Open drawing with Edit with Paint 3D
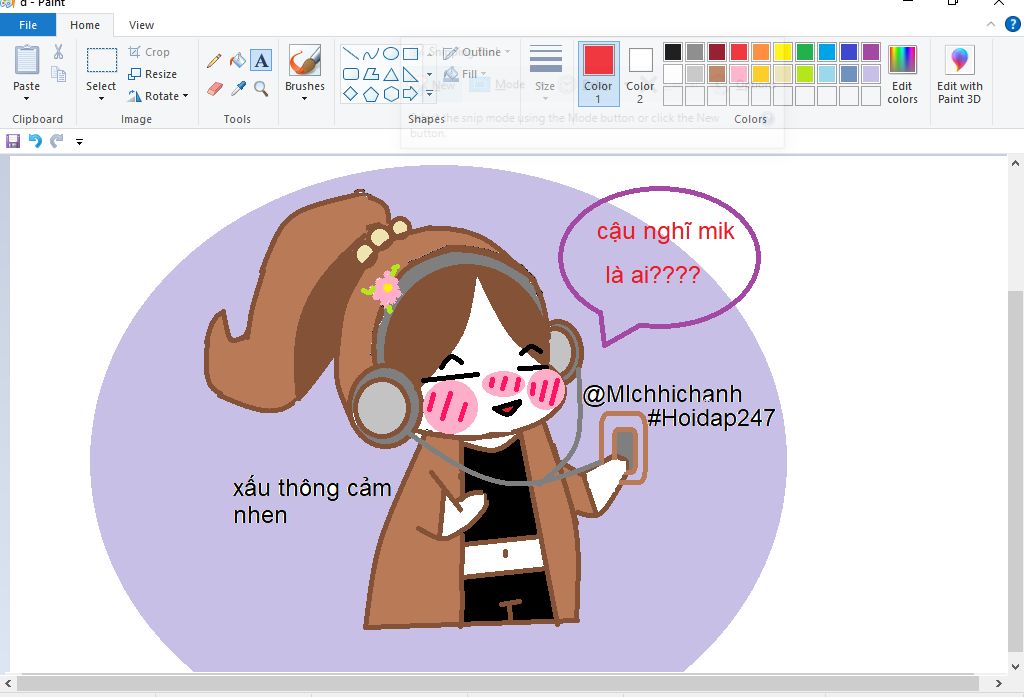The height and width of the screenshot is (697, 1024). 959,74
